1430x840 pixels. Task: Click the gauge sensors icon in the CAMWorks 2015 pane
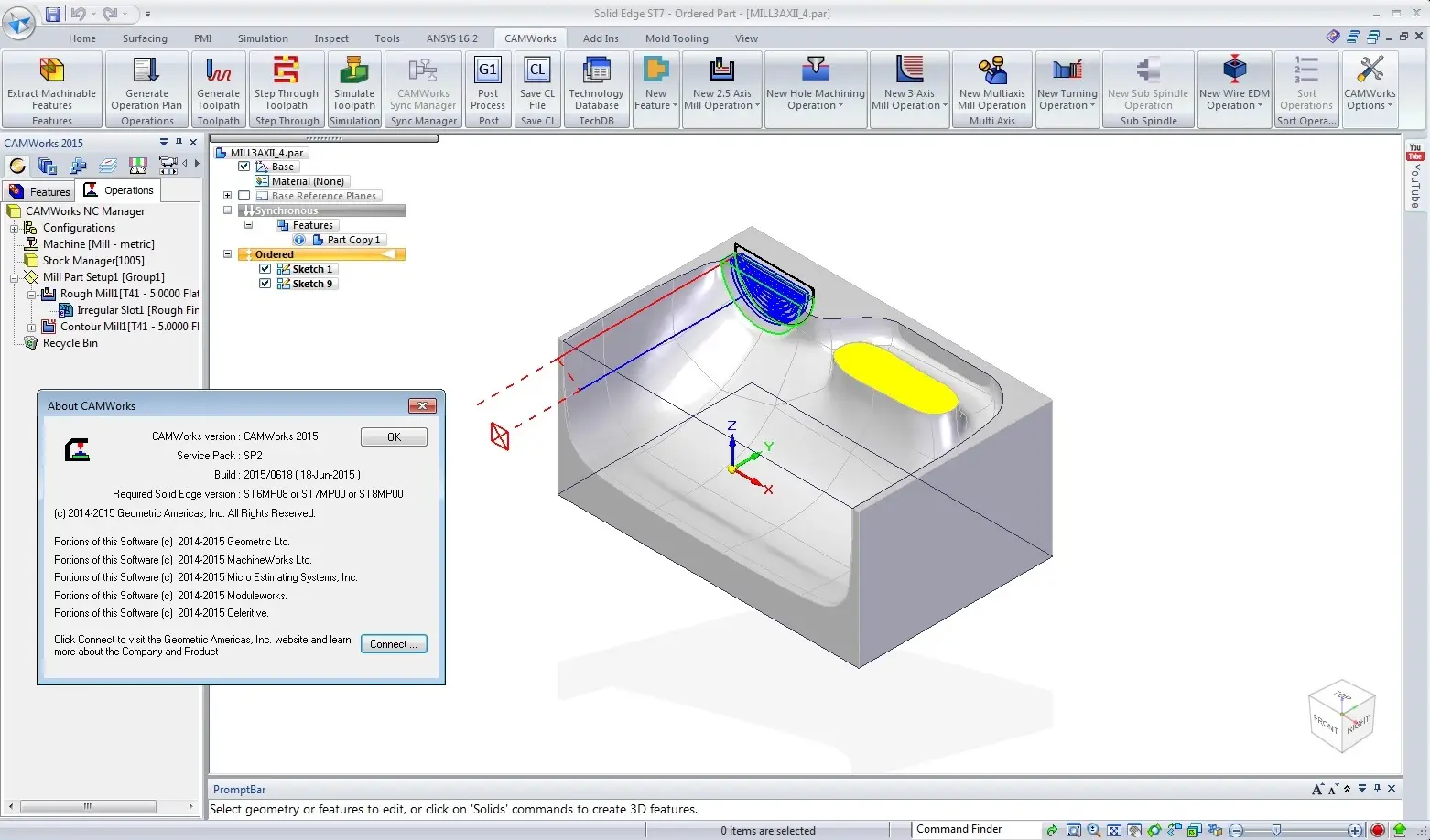coord(138,166)
